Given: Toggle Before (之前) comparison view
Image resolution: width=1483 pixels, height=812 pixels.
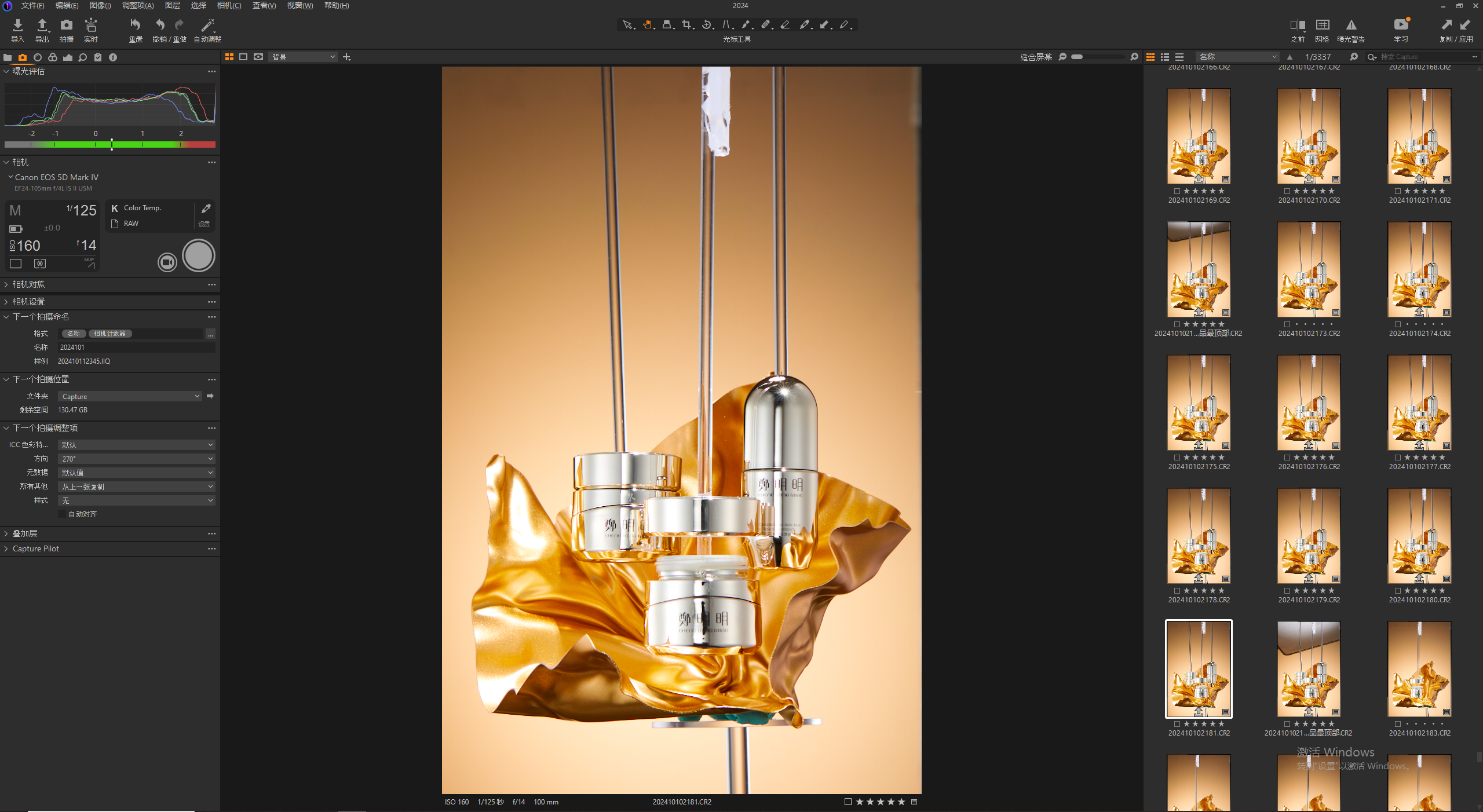Looking at the screenshot, I should tap(1298, 25).
